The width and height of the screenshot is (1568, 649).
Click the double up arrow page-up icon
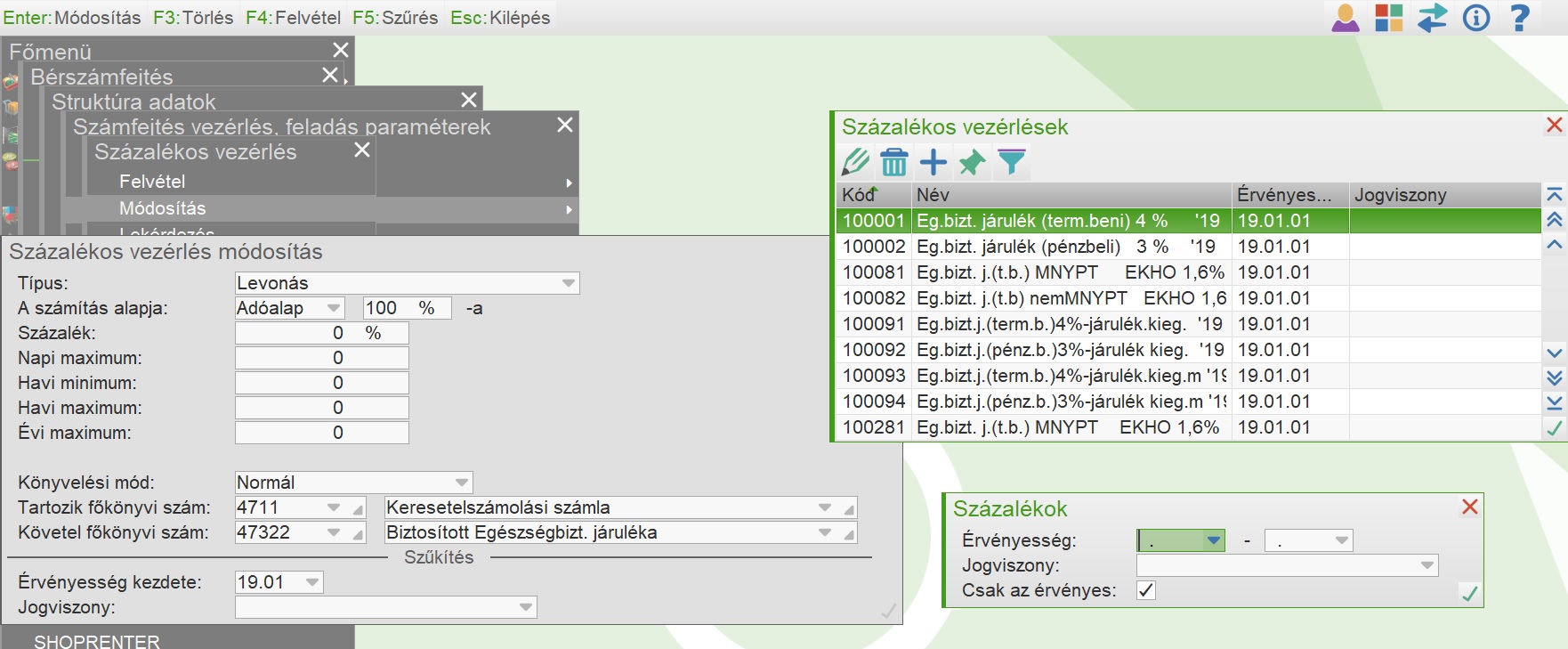tap(1555, 219)
